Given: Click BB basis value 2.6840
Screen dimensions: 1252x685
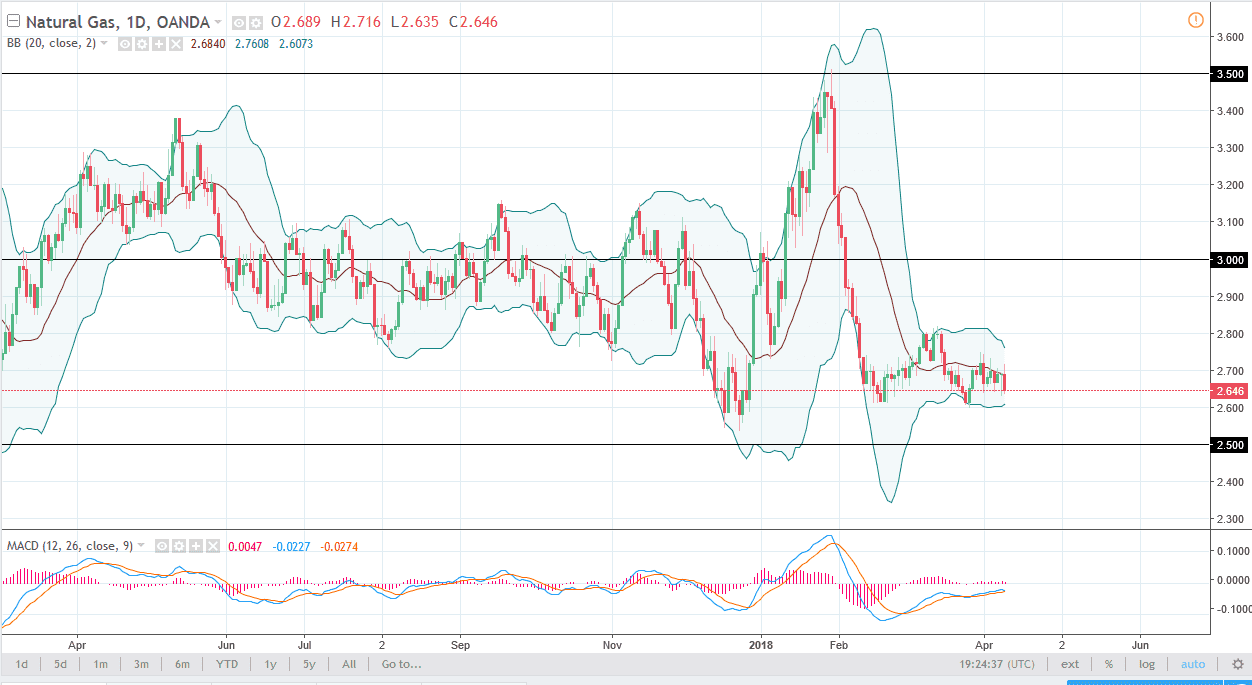Looking at the screenshot, I should (x=208, y=44).
